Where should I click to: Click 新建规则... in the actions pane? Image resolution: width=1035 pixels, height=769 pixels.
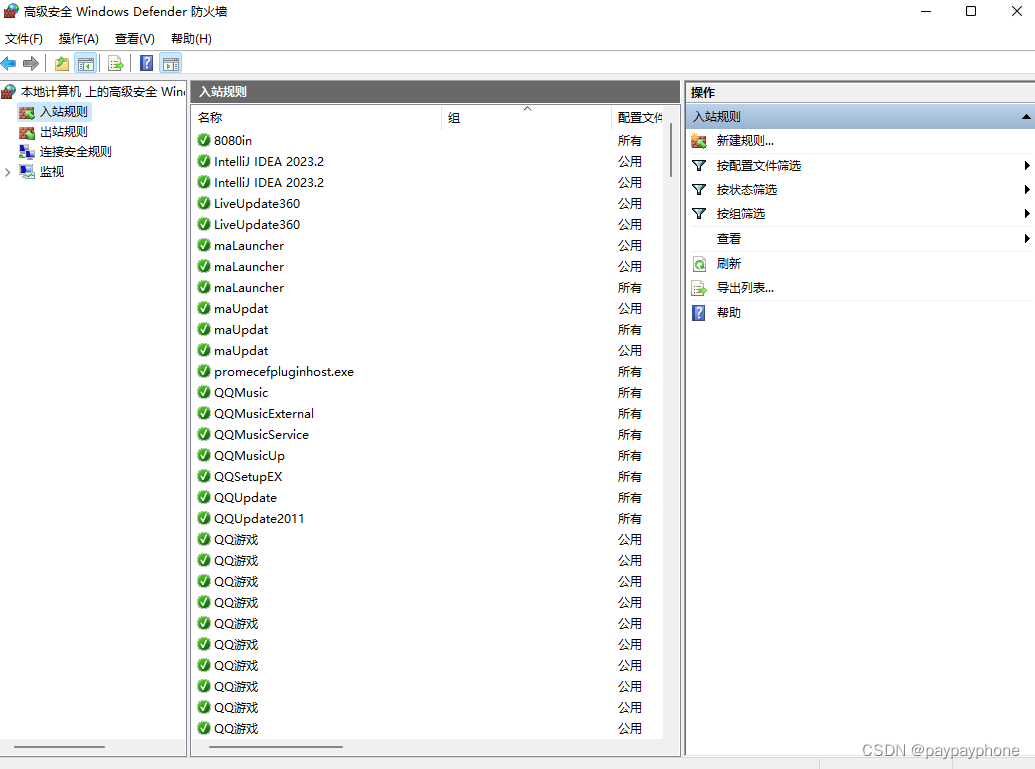coord(745,141)
